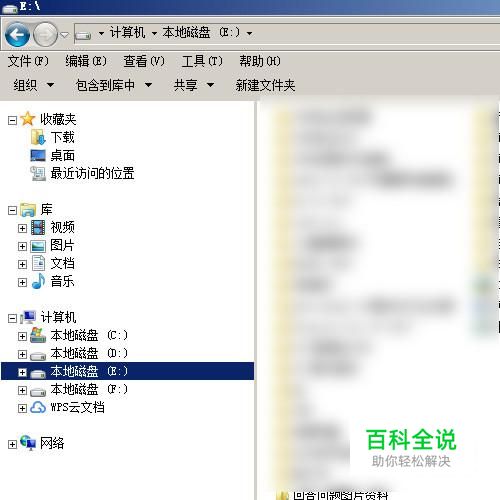500x500 pixels.
Task: Select 音乐 library label
Action: pyautogui.click(x=63, y=281)
